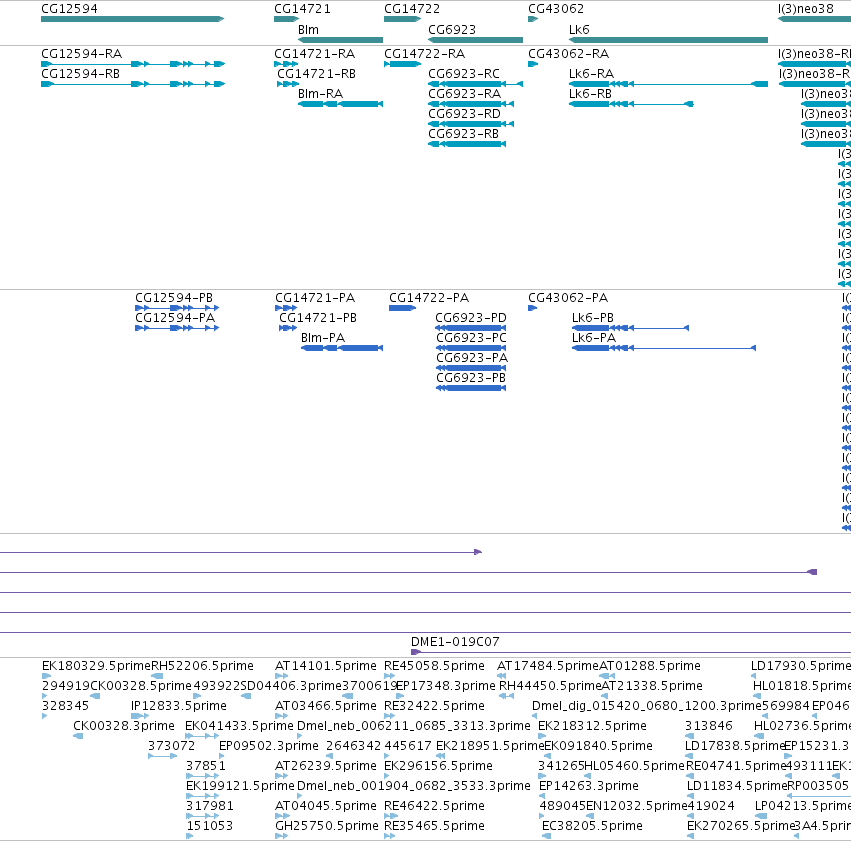Select EST IP12833.5prime
This screenshot has width=851, height=841.
[x=179, y=706]
